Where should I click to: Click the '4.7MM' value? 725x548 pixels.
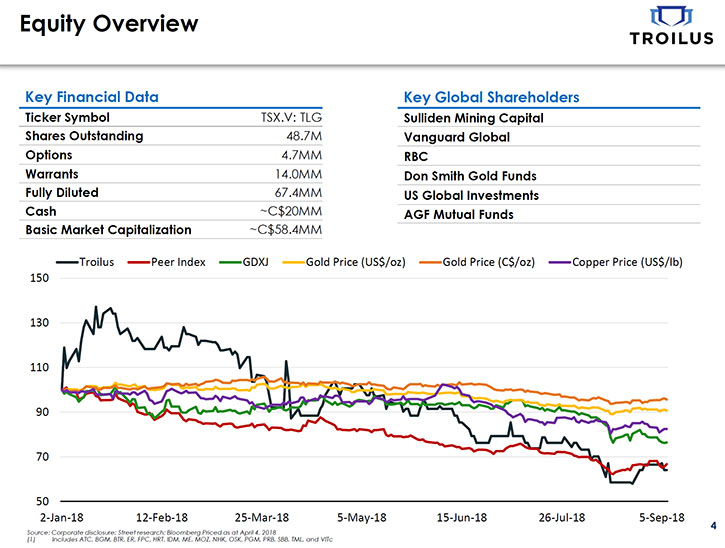click(x=301, y=155)
